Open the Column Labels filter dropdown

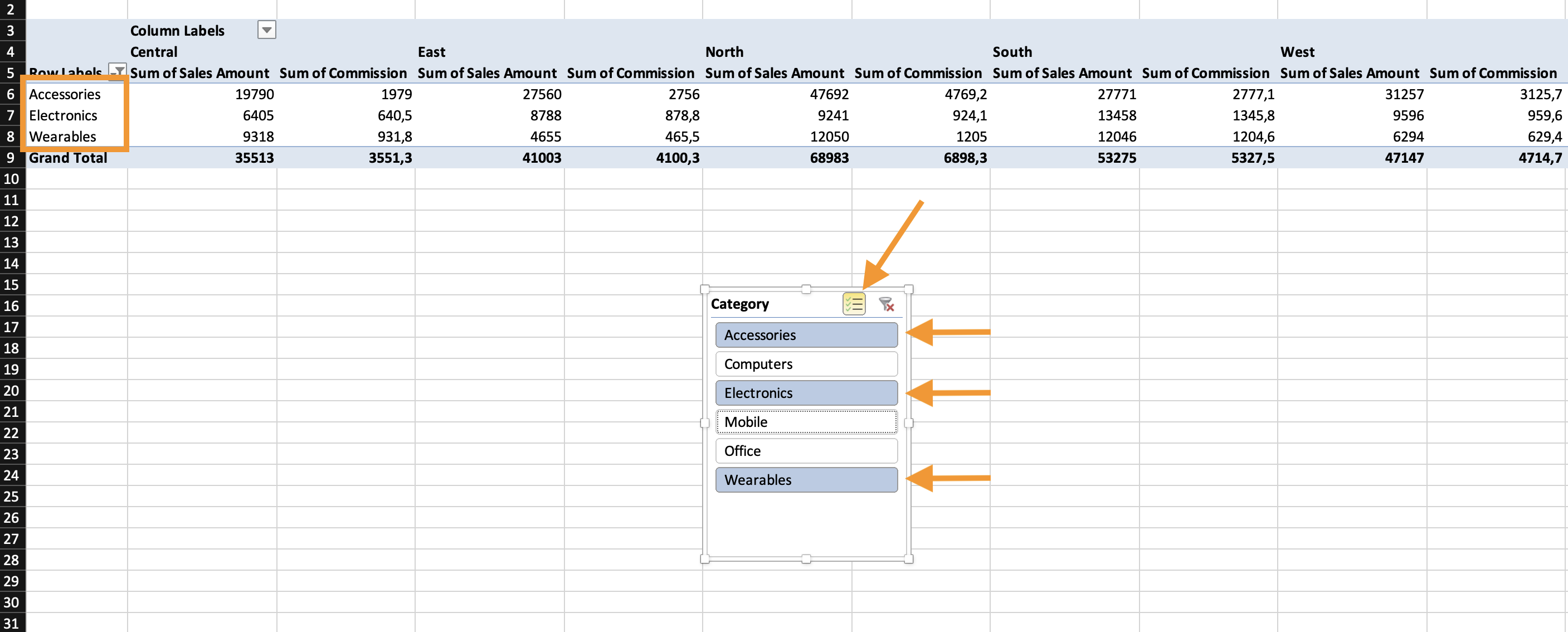266,30
